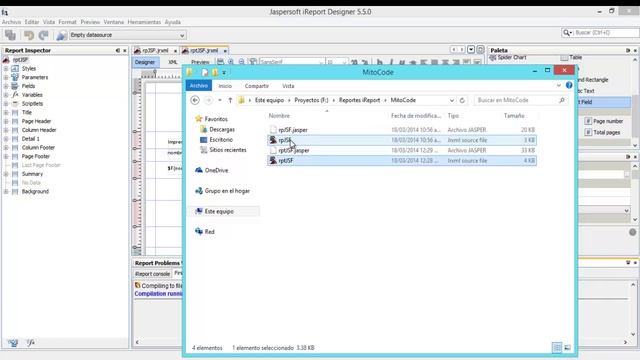The image size is (640, 360).
Task: Zoom in the report designer
Action: click(231, 62)
